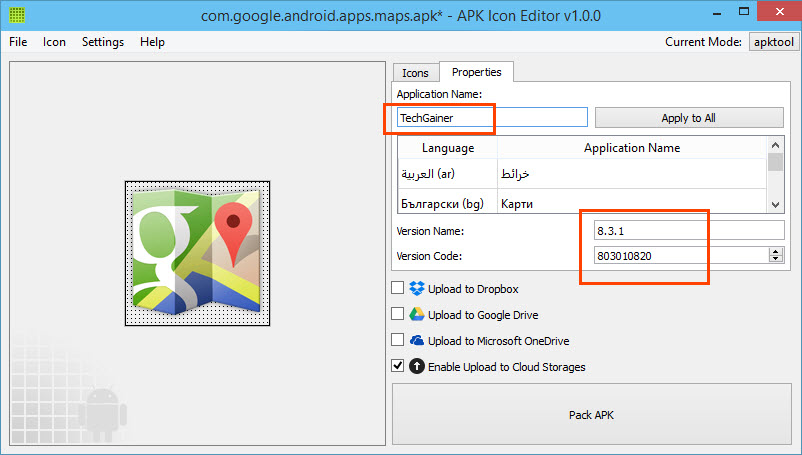This screenshot has width=802, height=455.
Task: Click the Version Name field showing 8.3.1
Action: coord(689,231)
